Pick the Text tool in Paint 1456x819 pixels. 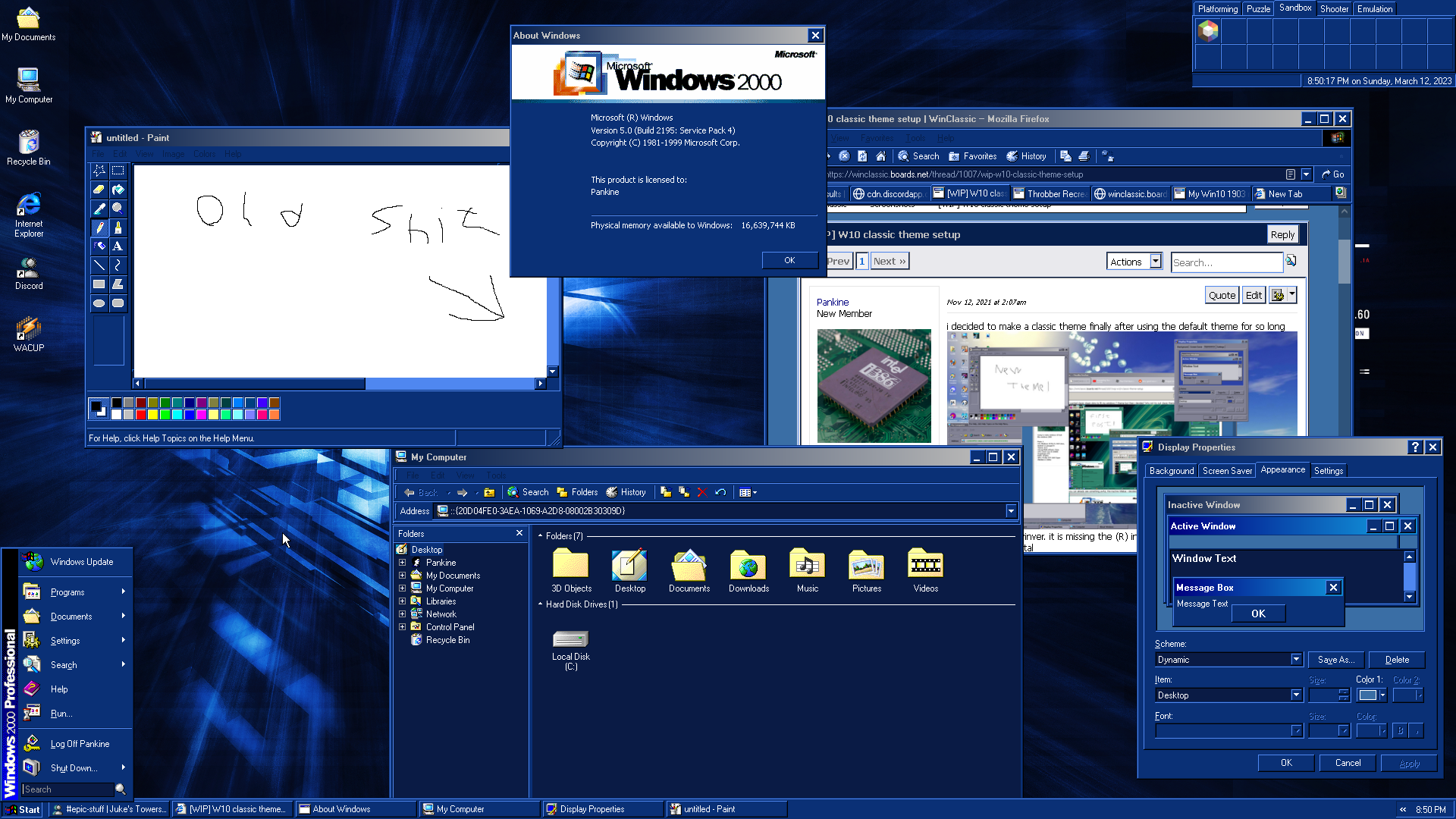(118, 246)
